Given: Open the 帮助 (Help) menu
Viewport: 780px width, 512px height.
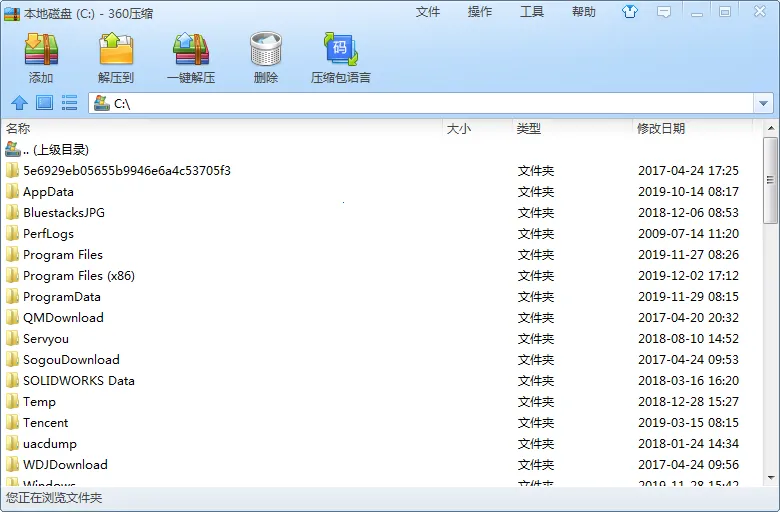Looking at the screenshot, I should pyautogui.click(x=584, y=12).
